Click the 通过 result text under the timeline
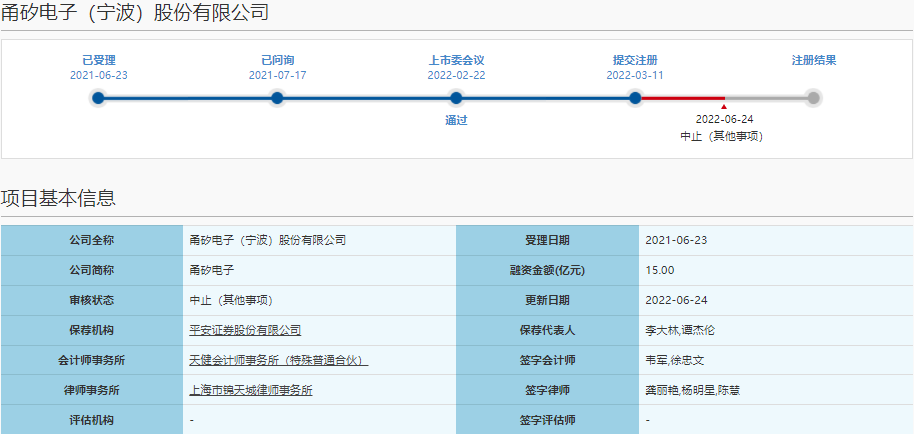Screen dimensions: 914x434 (456, 121)
